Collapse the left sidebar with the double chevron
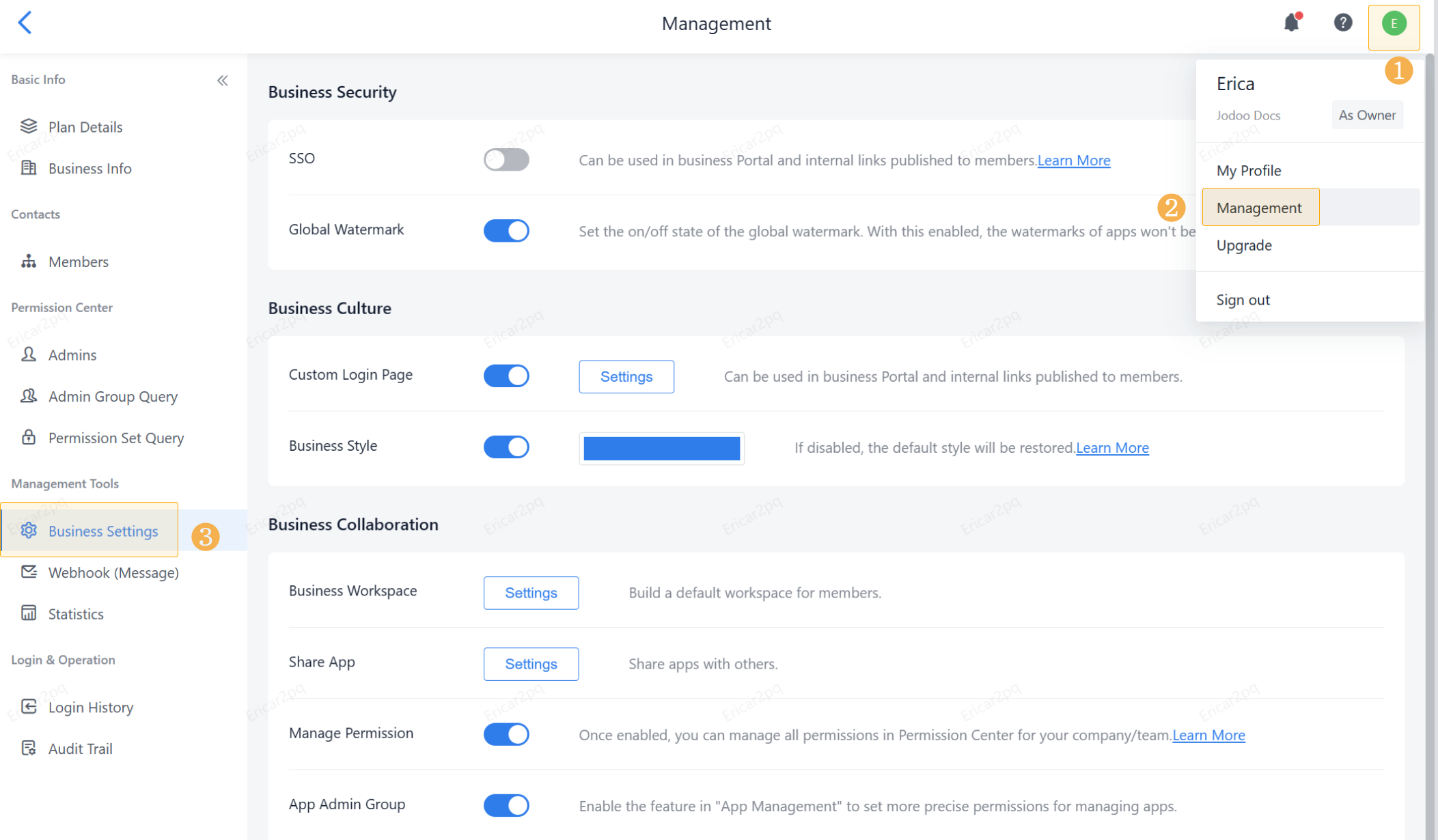This screenshot has height=840, width=1438. click(223, 81)
